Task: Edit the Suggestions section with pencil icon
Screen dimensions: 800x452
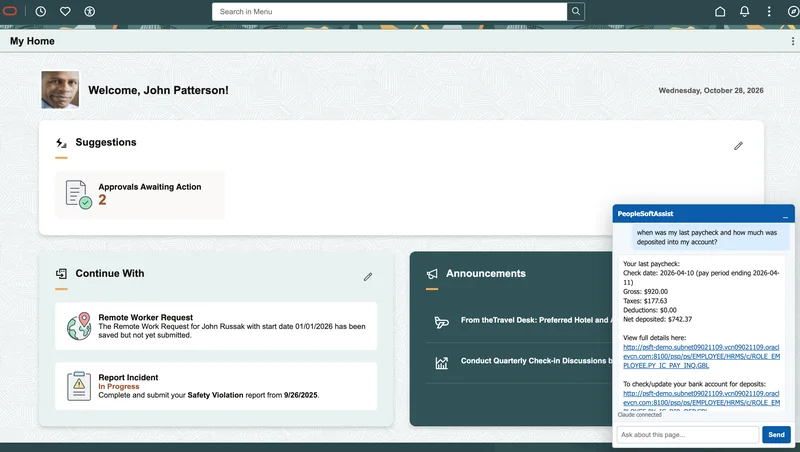Action: [738, 146]
